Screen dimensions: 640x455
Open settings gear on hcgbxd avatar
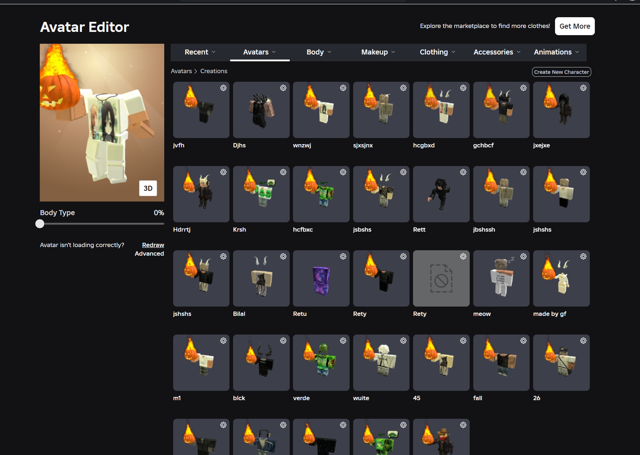[x=463, y=88]
